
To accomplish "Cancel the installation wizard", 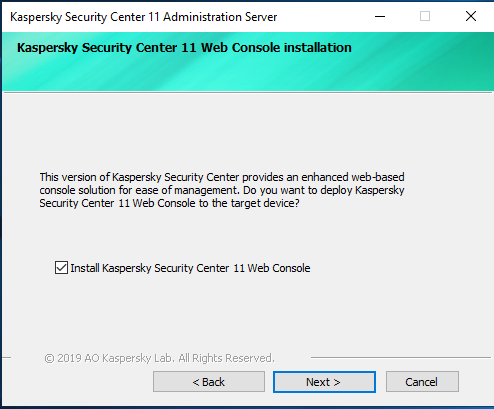I will (x=422, y=382).
